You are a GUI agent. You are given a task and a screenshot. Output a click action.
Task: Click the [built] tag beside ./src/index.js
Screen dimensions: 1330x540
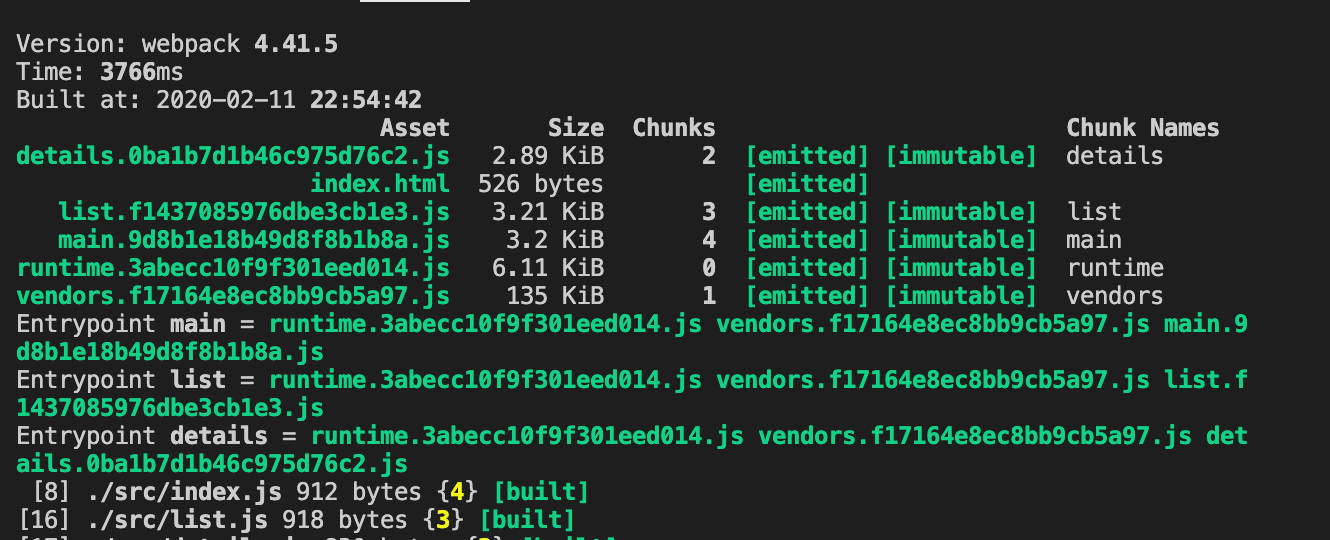pos(540,492)
